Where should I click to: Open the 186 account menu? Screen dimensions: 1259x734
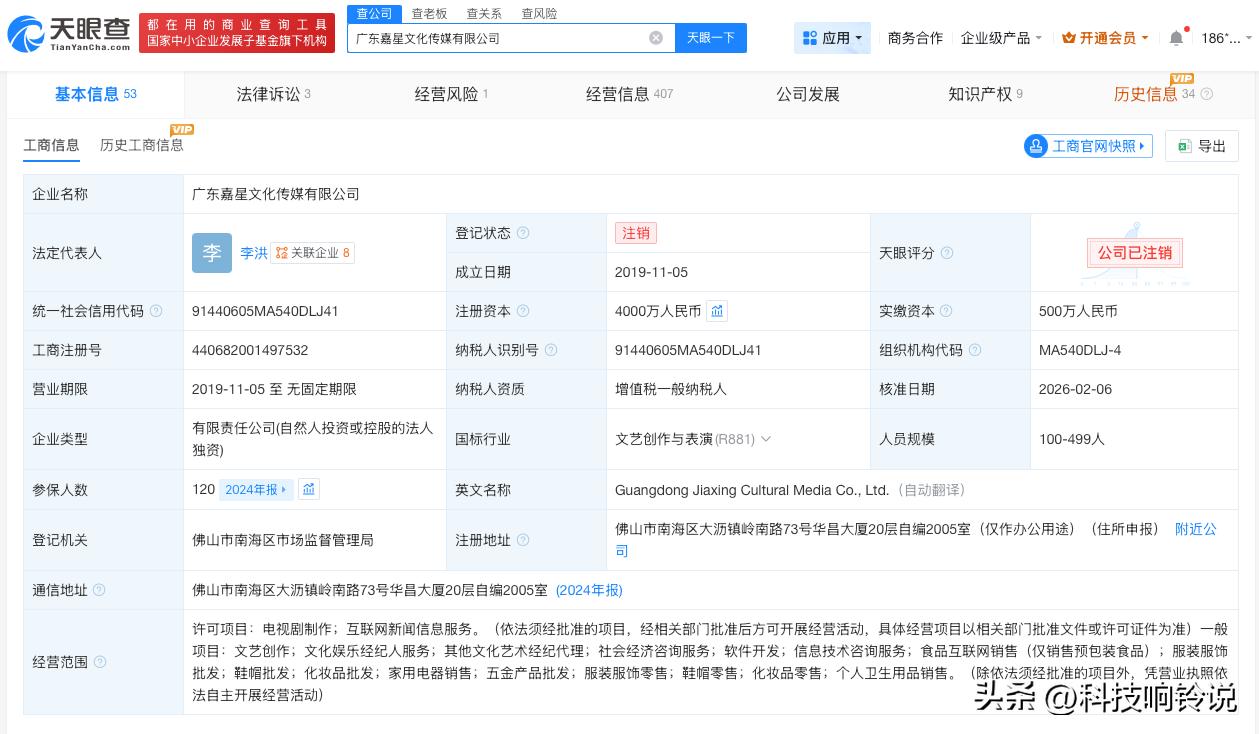coord(1226,38)
